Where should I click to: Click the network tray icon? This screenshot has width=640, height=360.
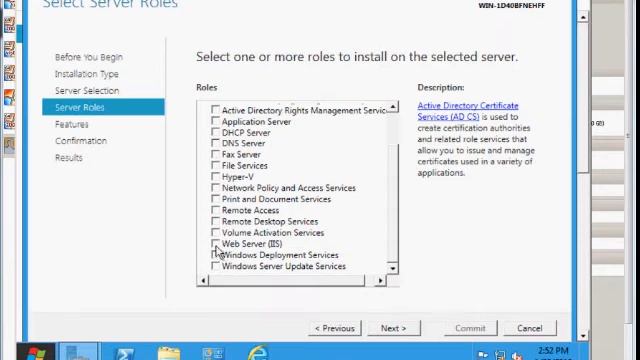(x=500, y=355)
